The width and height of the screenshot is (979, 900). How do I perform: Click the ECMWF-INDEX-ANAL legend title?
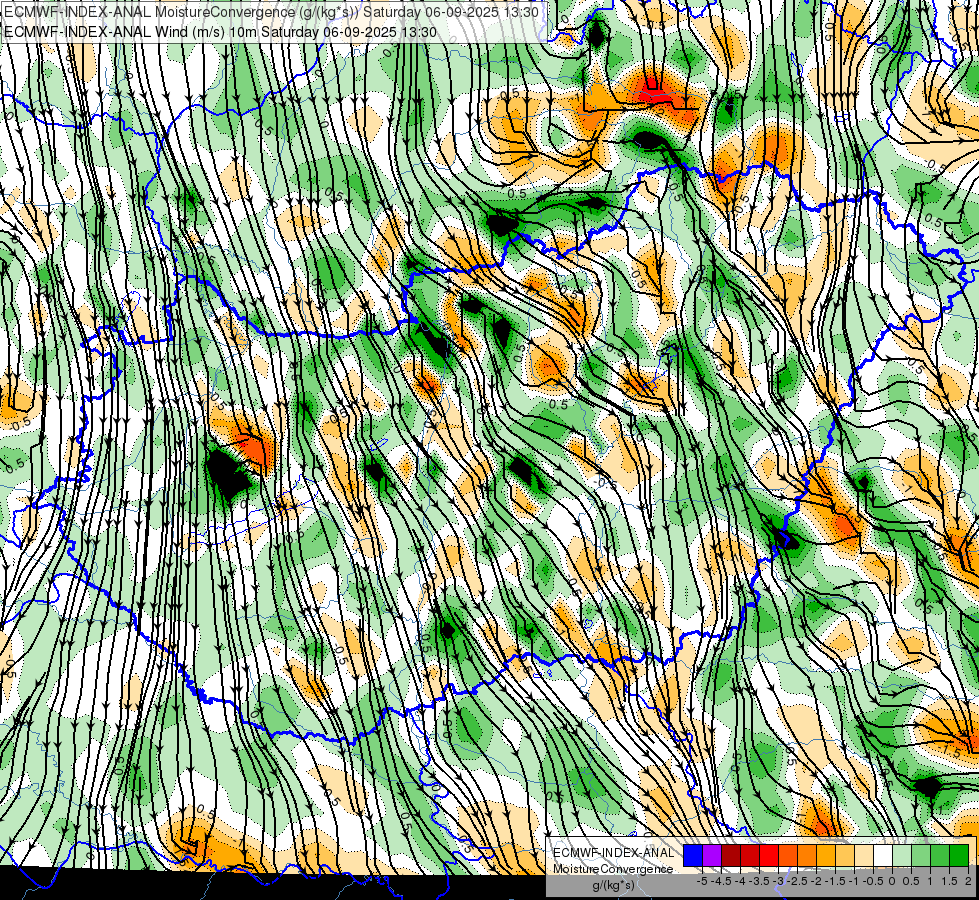click(x=613, y=853)
